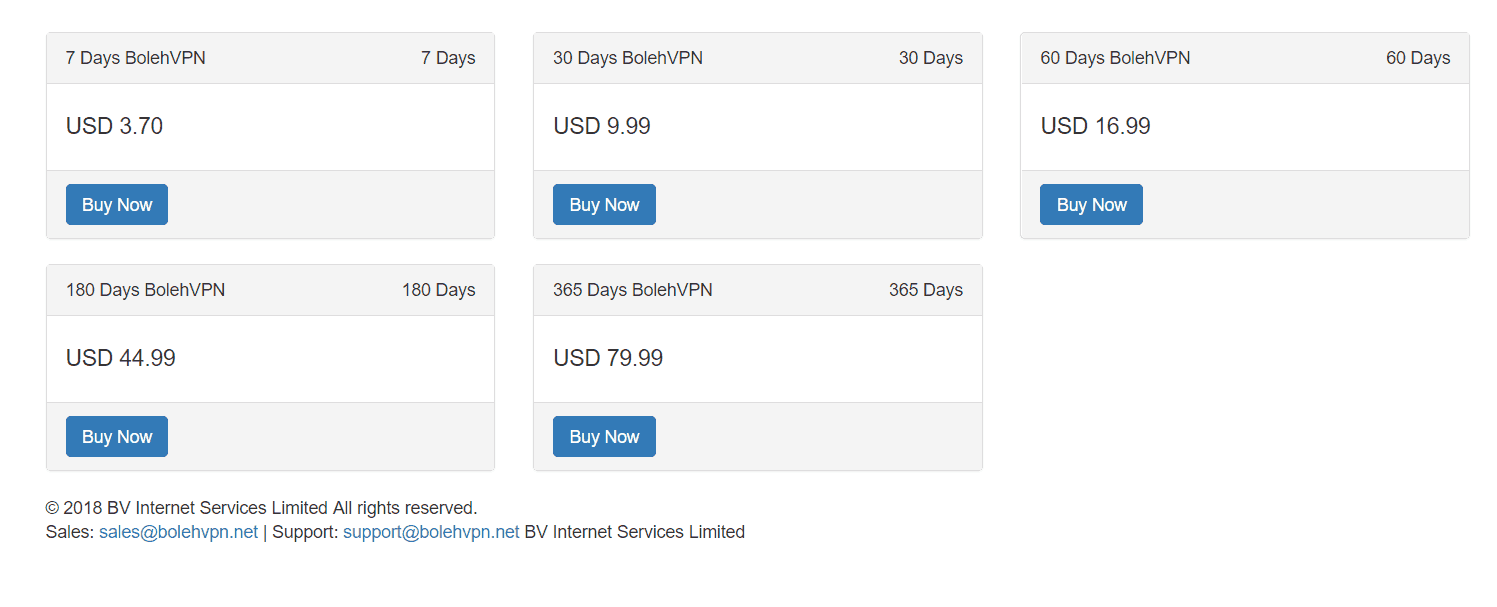1497x607 pixels.
Task: Click the right-aligned 365 Days duration label
Action: (x=926, y=290)
